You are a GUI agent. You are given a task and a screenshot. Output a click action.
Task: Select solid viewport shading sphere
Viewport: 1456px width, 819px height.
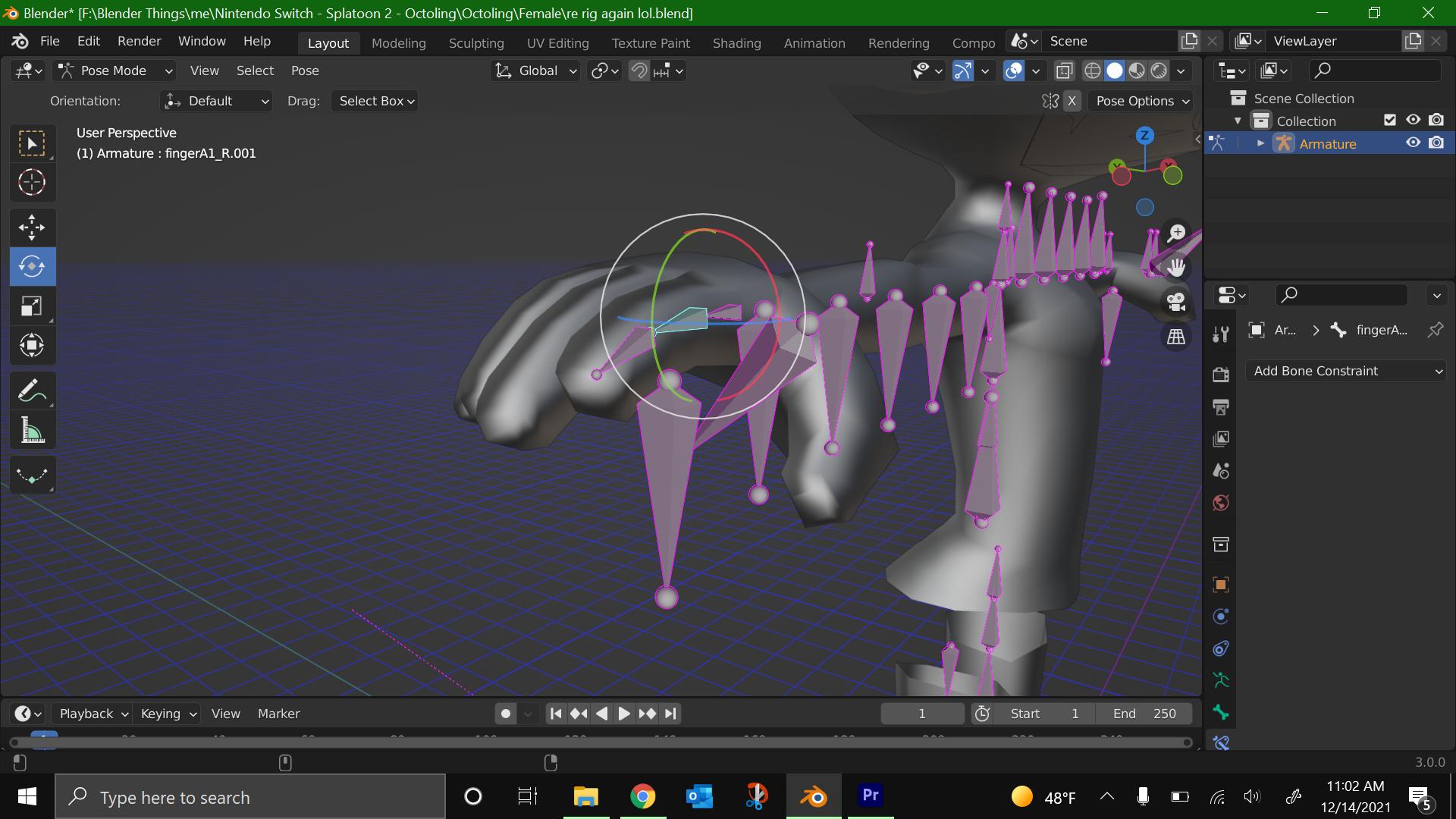(x=1115, y=71)
